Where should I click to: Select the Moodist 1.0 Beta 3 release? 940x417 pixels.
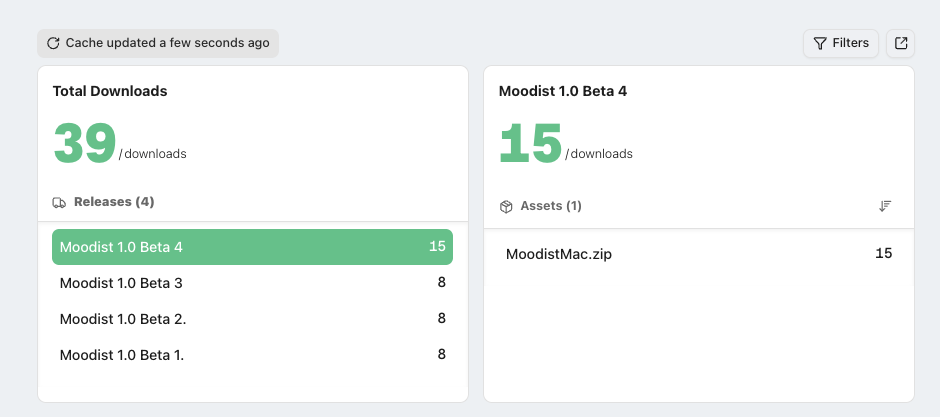(x=252, y=283)
